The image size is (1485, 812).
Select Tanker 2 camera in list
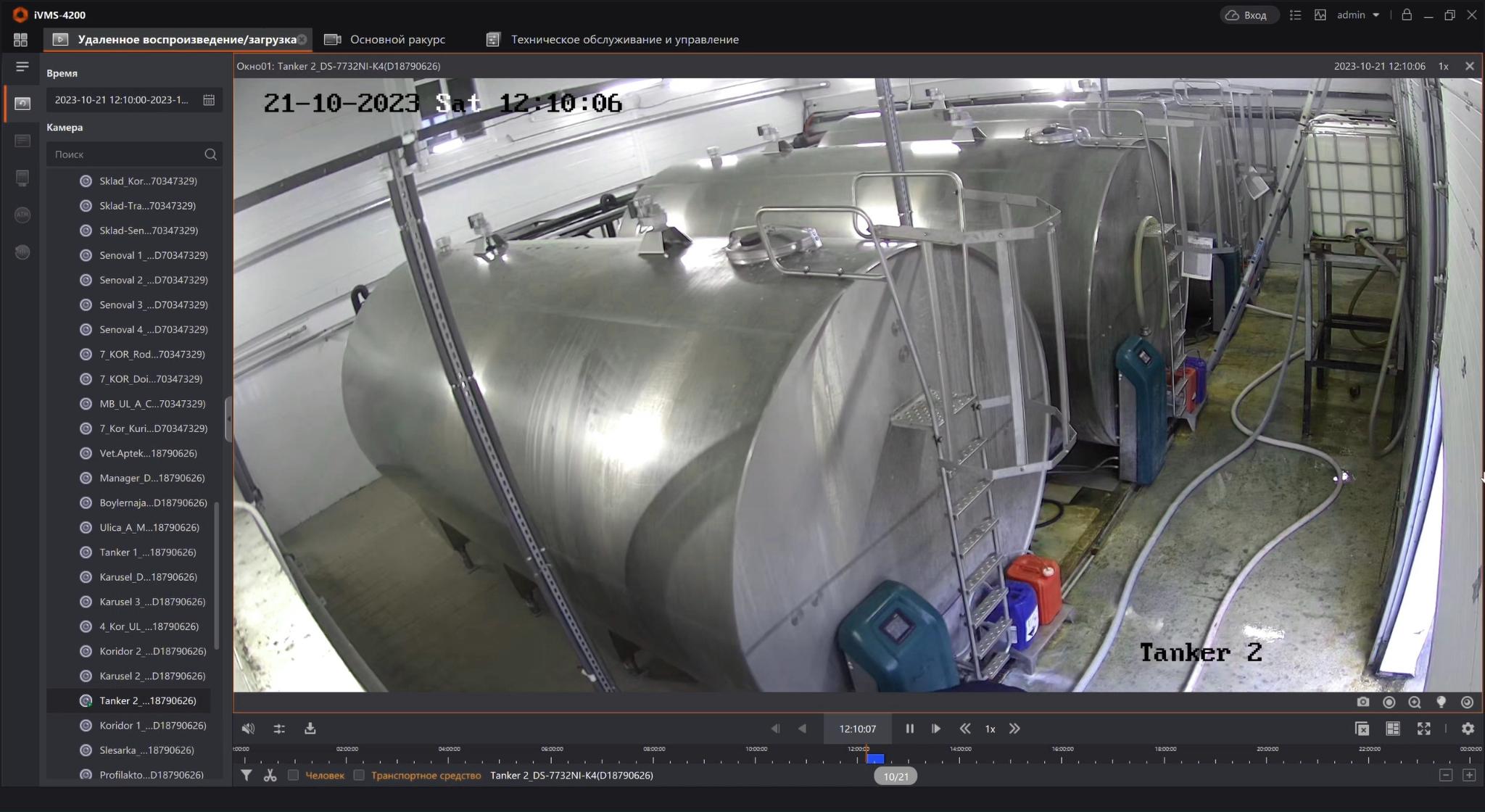tap(148, 701)
